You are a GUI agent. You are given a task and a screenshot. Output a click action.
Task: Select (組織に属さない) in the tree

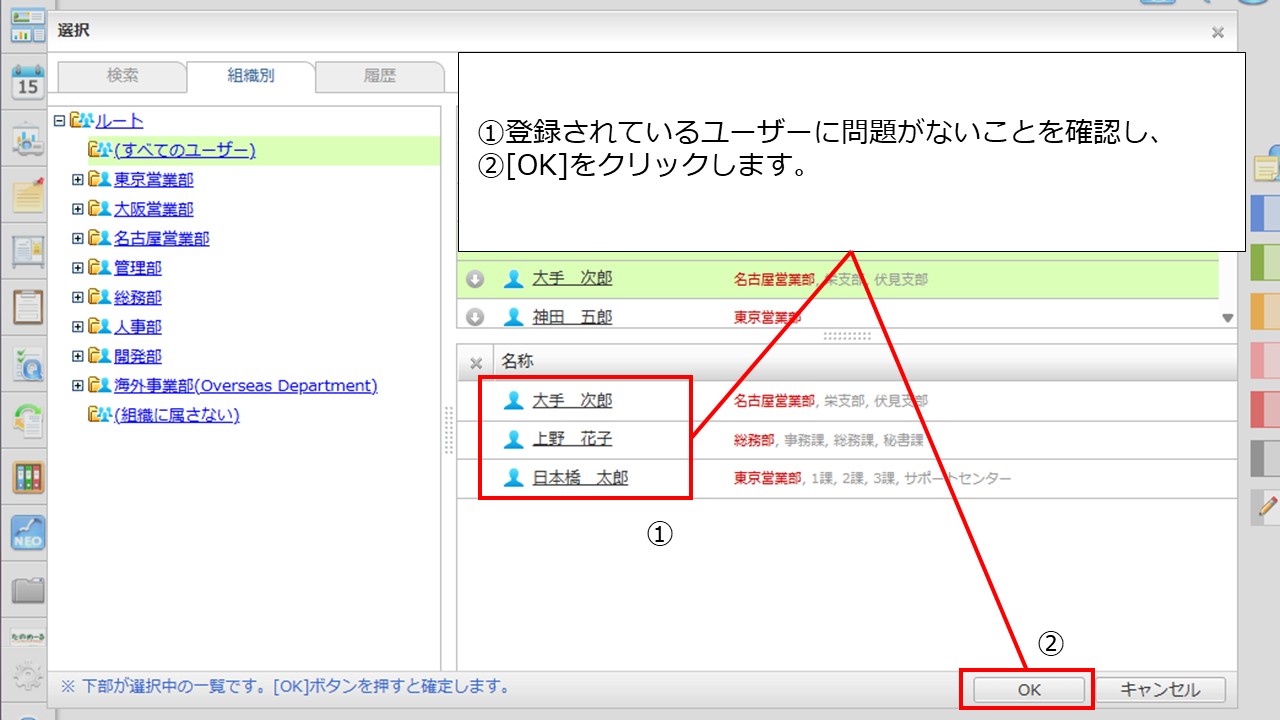pos(176,415)
